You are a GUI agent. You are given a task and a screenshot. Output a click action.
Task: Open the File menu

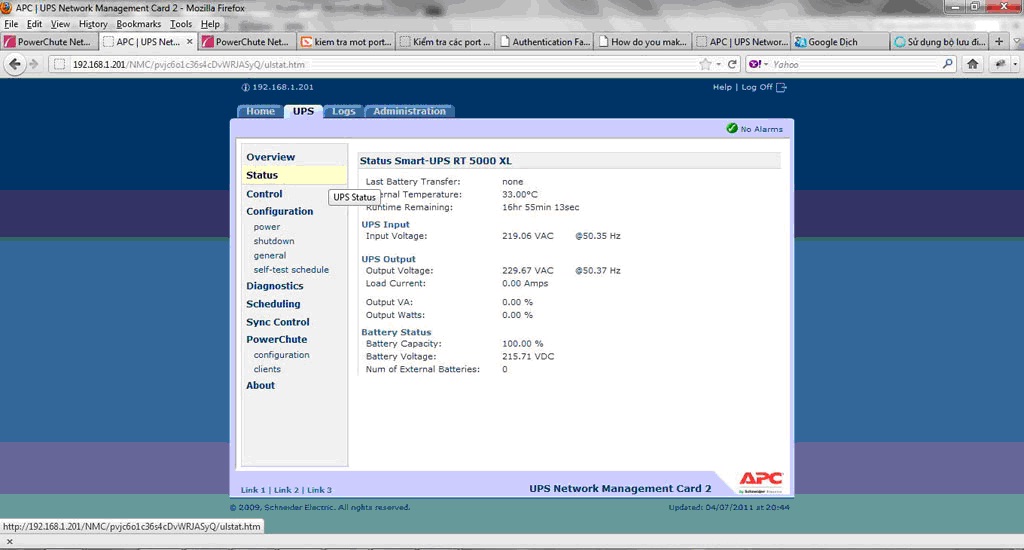11,24
